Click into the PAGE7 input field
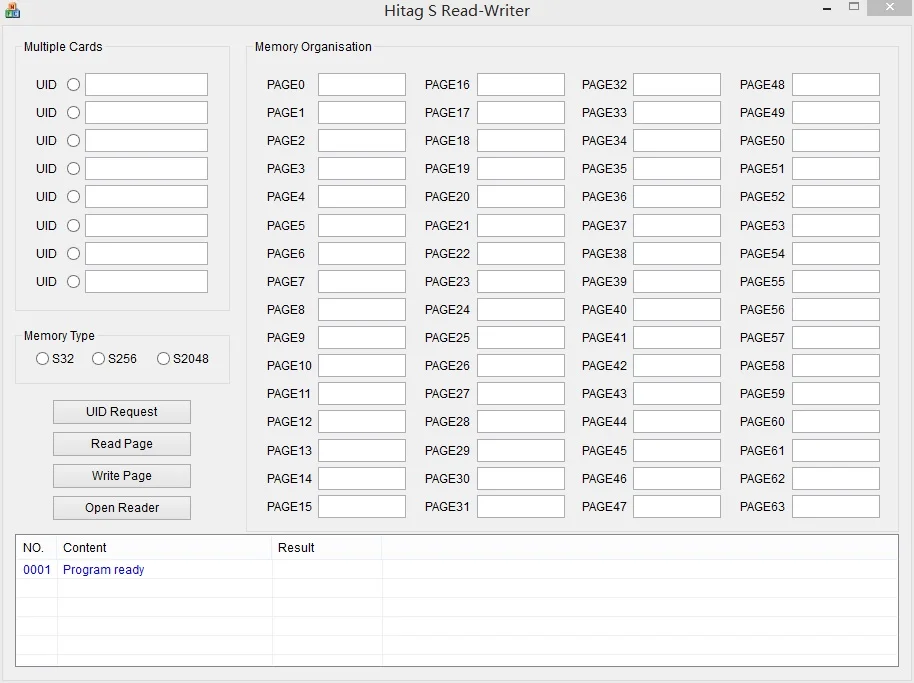This screenshot has height=683, width=914. pos(362,281)
